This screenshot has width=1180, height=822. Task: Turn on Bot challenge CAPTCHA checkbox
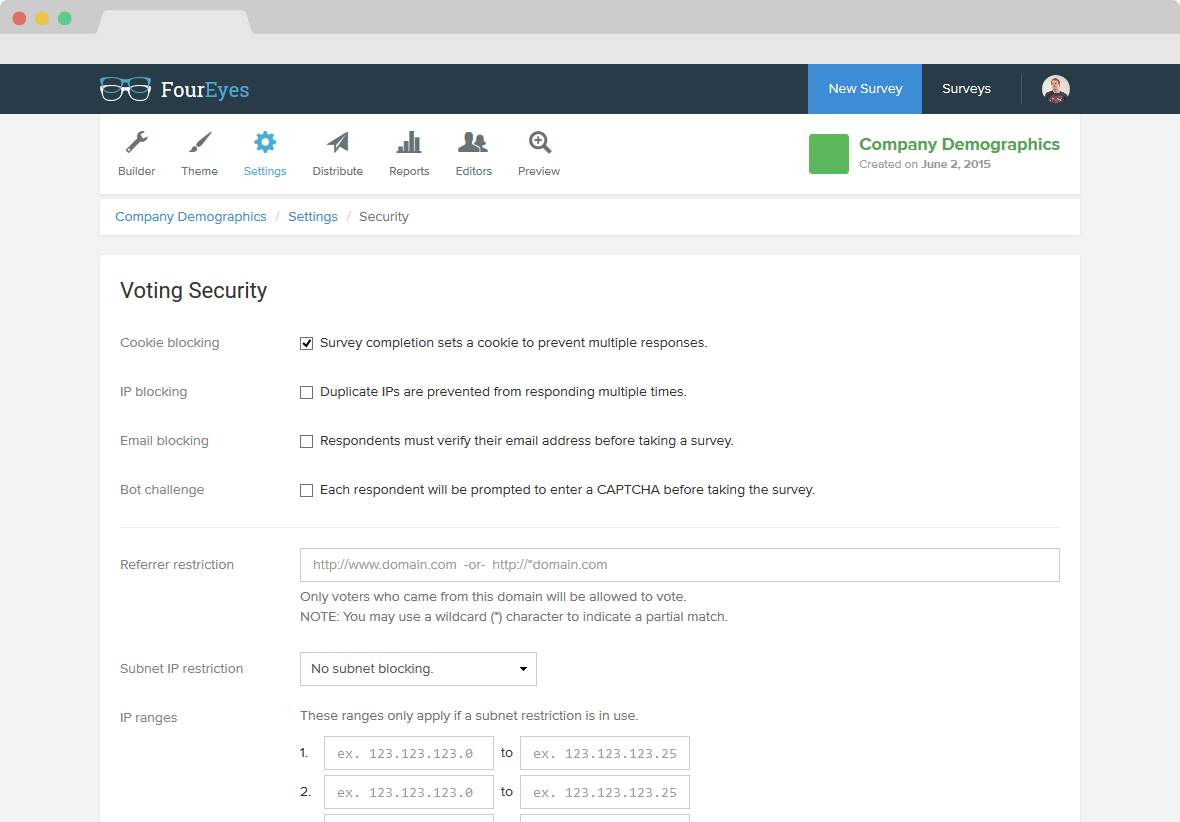[306, 490]
